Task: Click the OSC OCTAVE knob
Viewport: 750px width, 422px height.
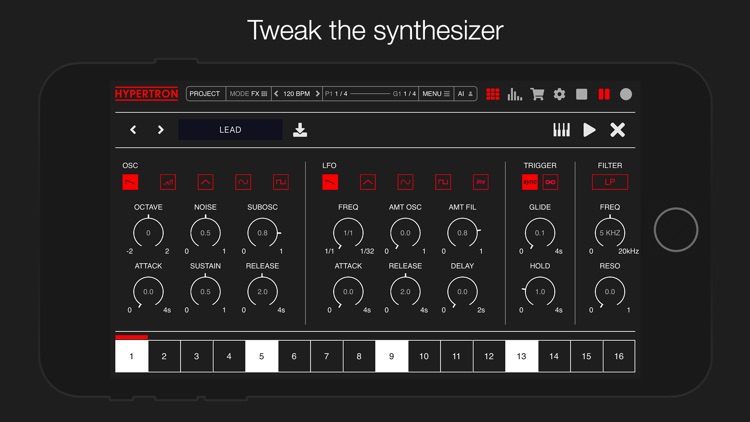Action: point(148,233)
